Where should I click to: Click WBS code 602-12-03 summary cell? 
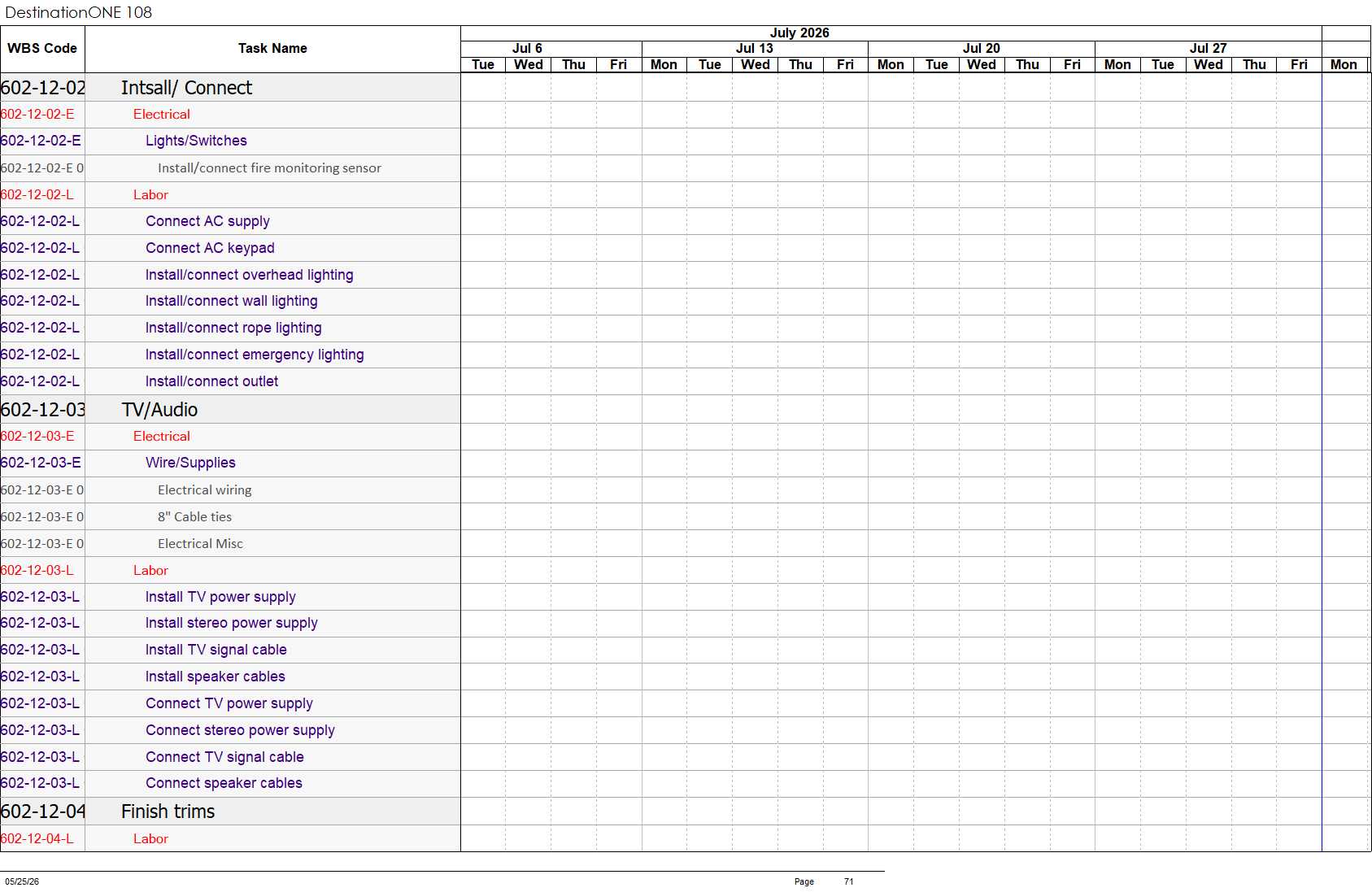(42, 410)
